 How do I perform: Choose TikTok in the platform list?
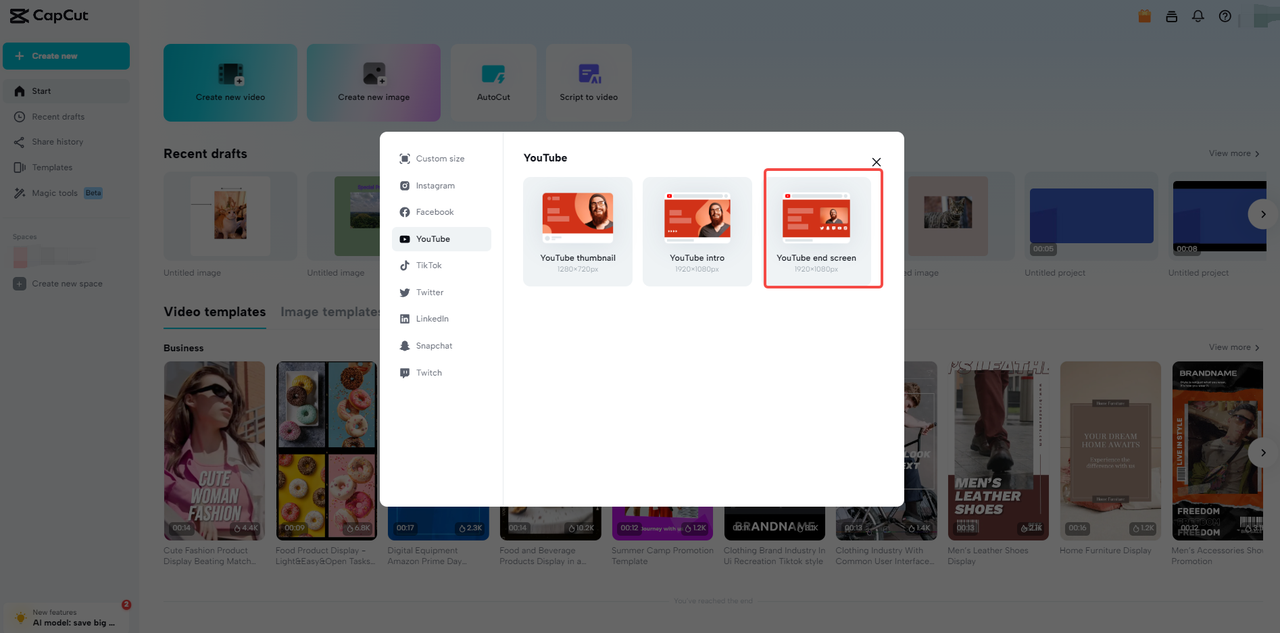(441, 265)
